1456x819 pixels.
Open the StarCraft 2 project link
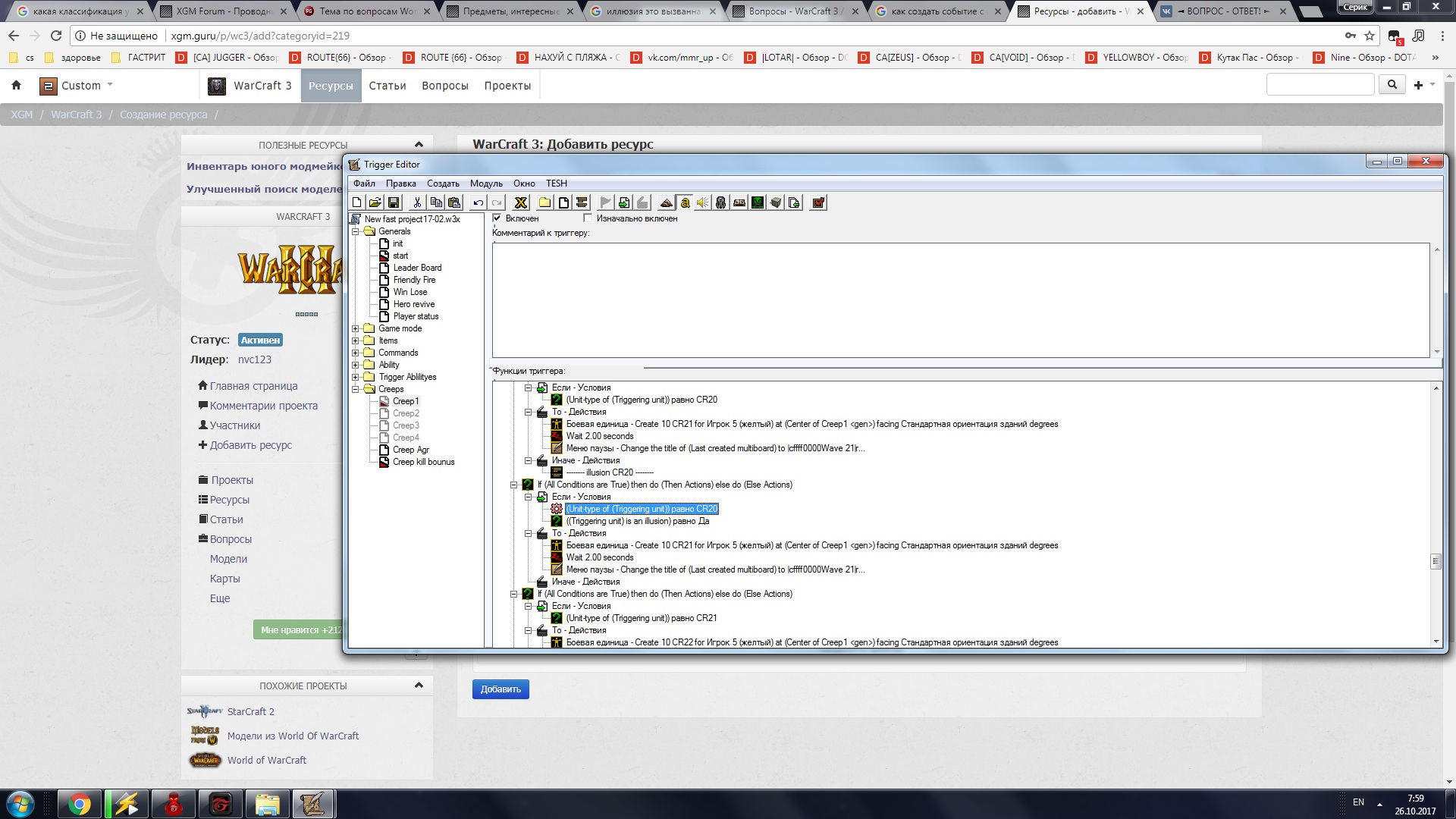[x=250, y=711]
